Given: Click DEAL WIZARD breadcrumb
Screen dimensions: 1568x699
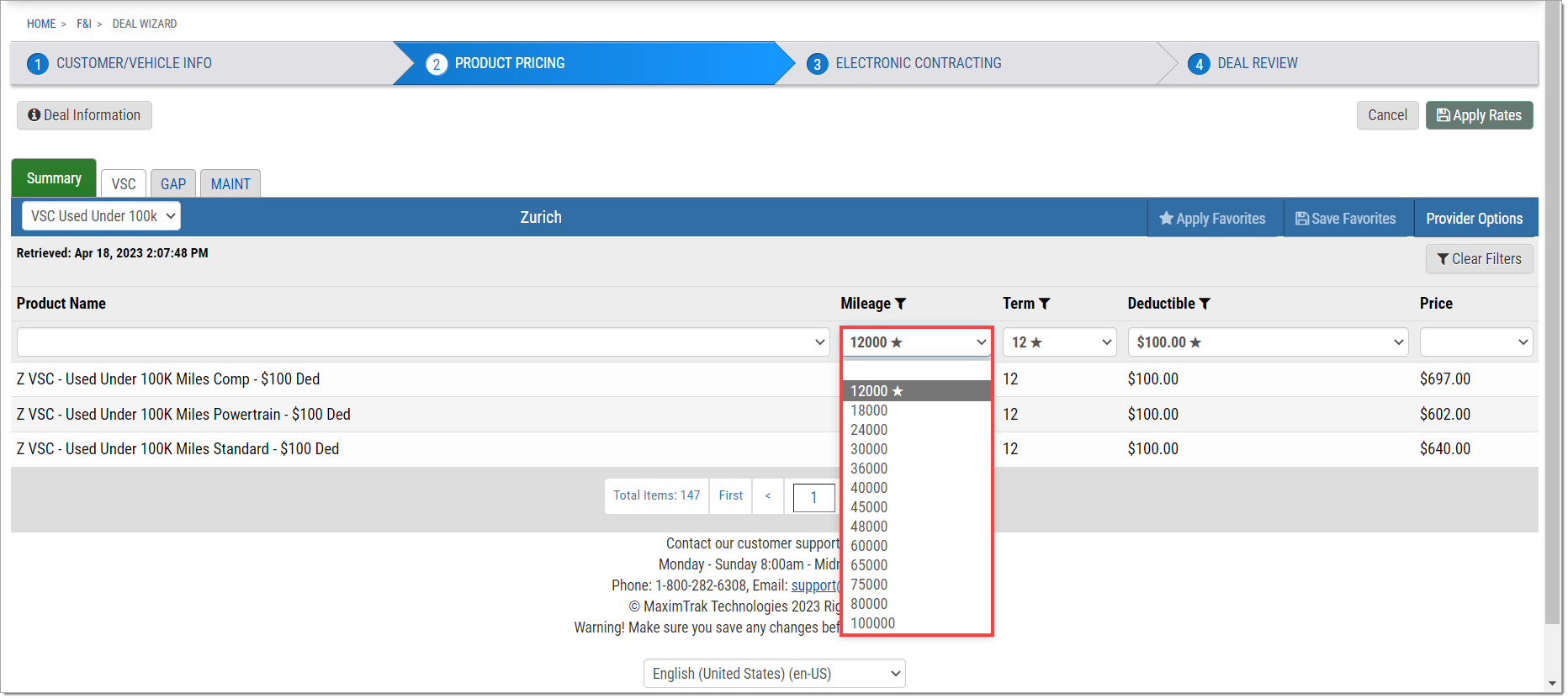Looking at the screenshot, I should [x=145, y=24].
